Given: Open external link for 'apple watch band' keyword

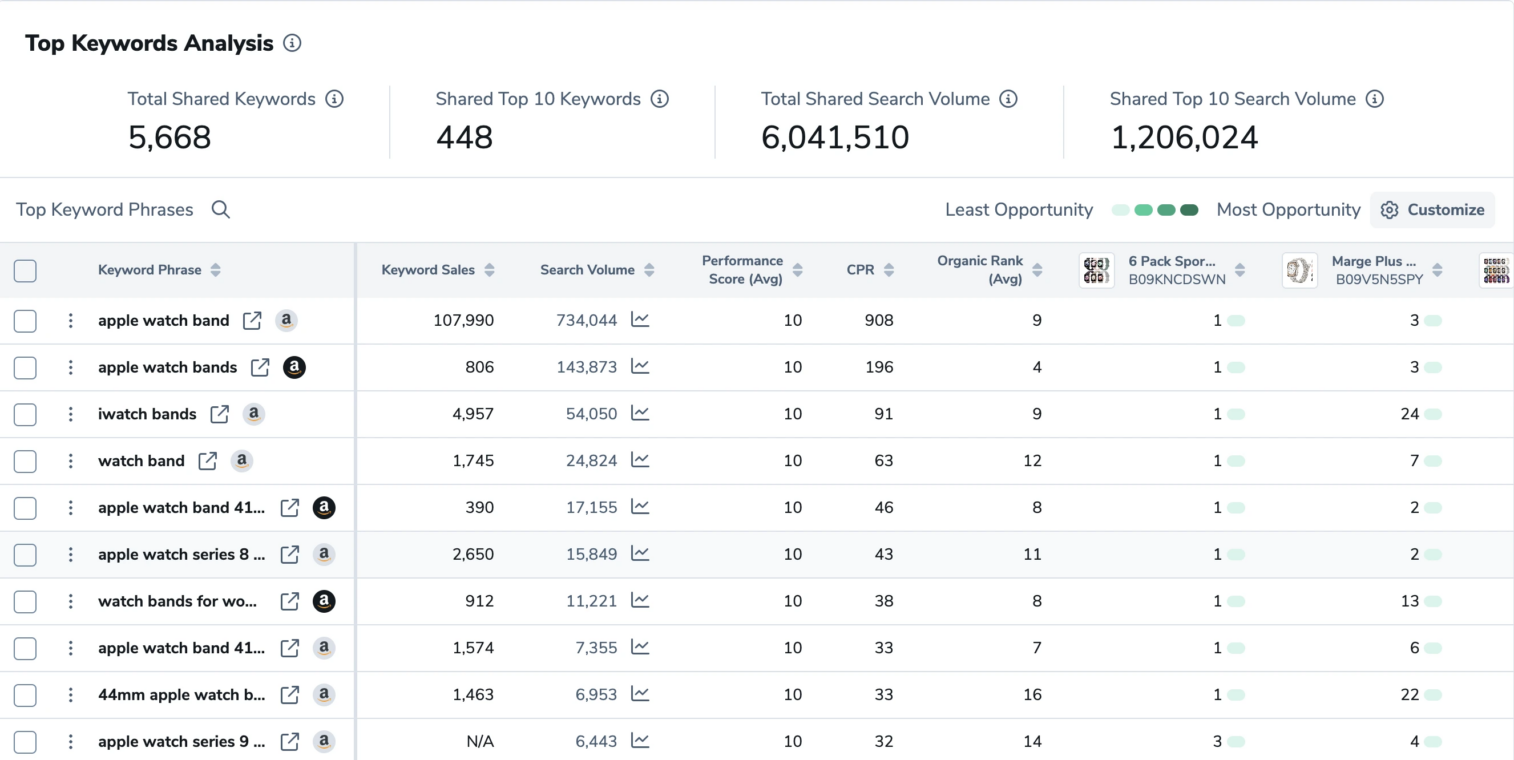Looking at the screenshot, I should pos(253,321).
